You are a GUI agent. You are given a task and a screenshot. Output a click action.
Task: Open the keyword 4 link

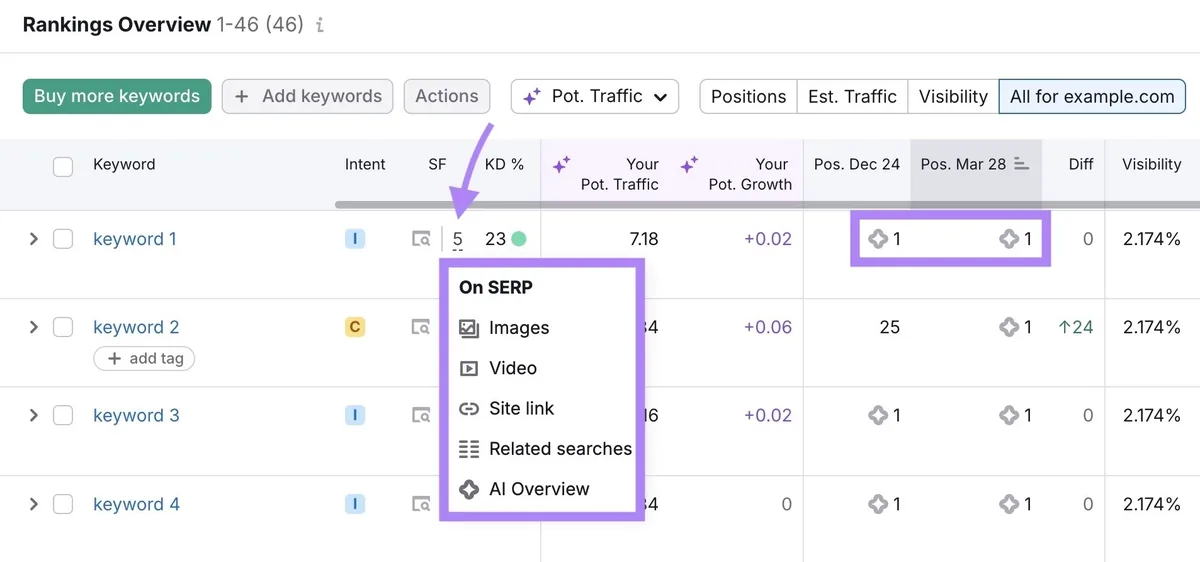click(136, 504)
